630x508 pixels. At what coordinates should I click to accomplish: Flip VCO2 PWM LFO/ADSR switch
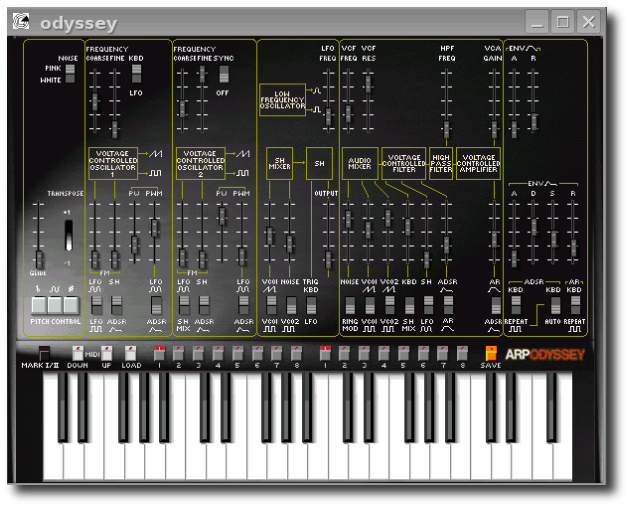pyautogui.click(x=243, y=306)
